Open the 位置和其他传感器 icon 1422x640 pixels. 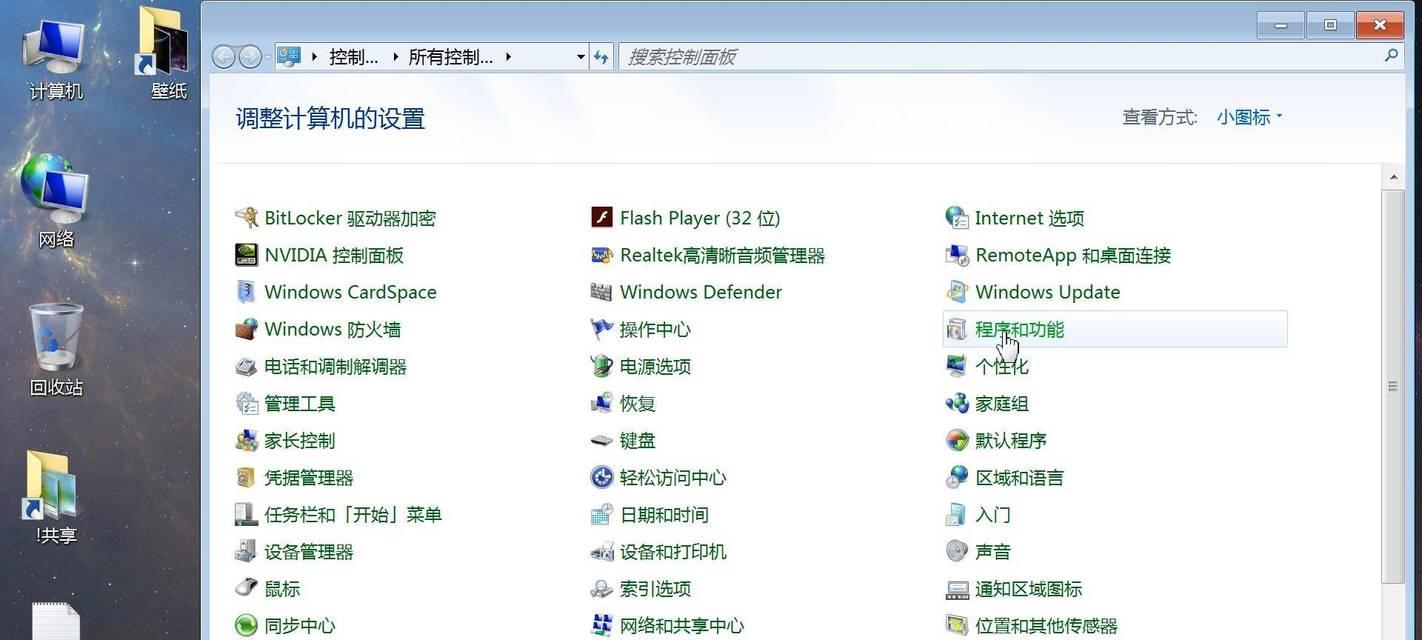(x=957, y=625)
